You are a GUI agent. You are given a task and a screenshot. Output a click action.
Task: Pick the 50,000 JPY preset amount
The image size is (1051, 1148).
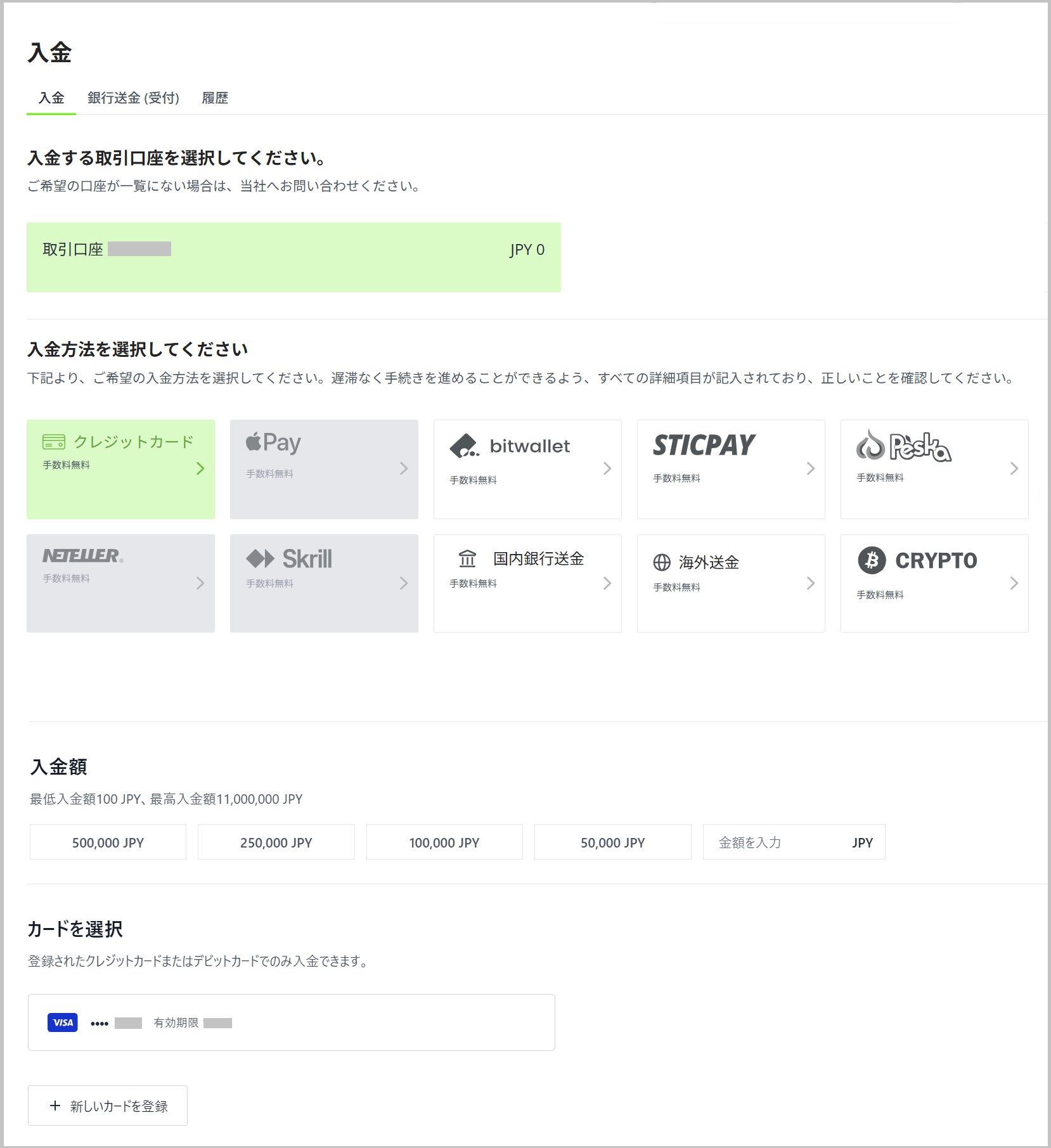612,842
